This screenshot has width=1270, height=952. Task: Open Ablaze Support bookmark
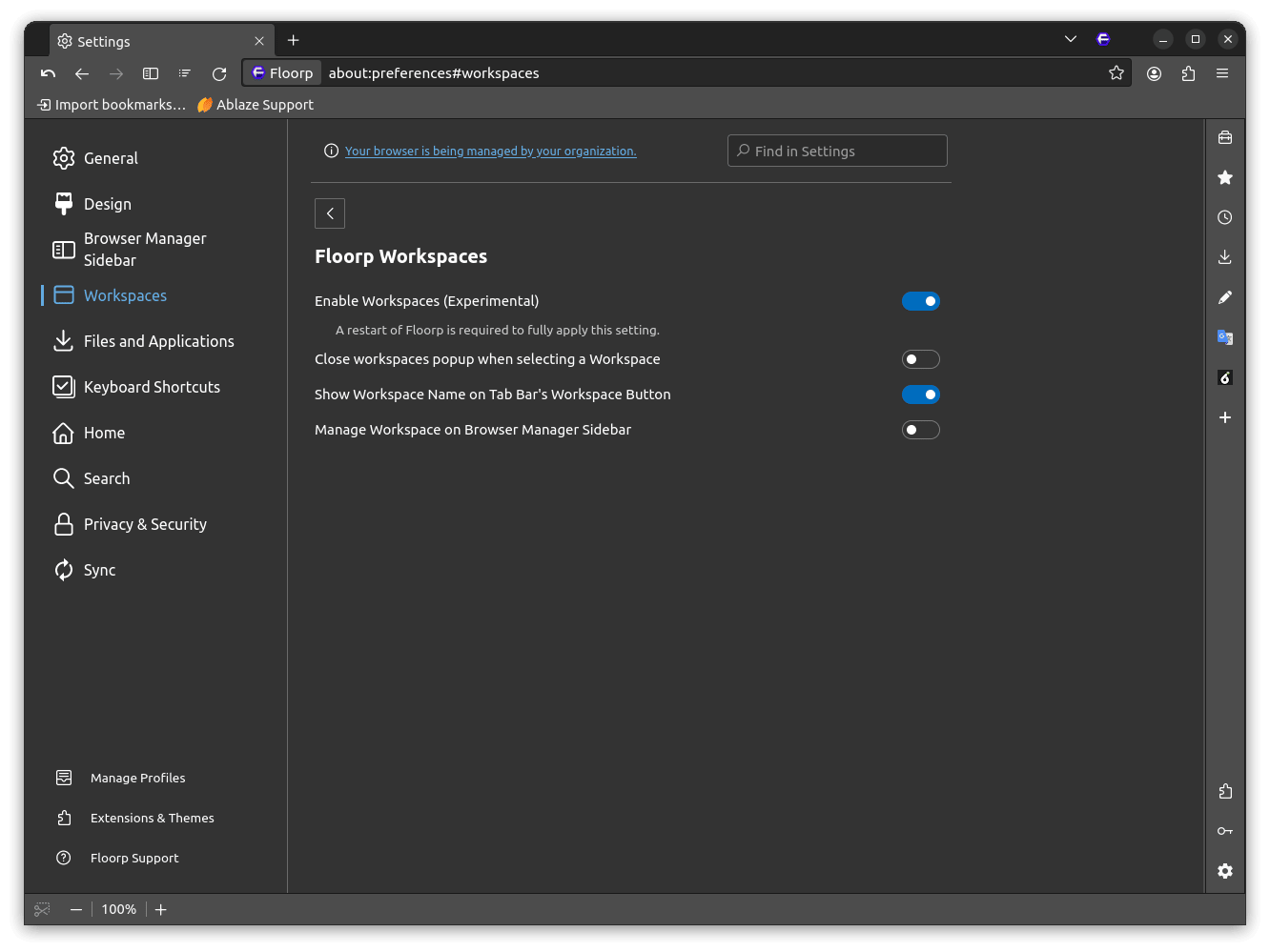255,105
